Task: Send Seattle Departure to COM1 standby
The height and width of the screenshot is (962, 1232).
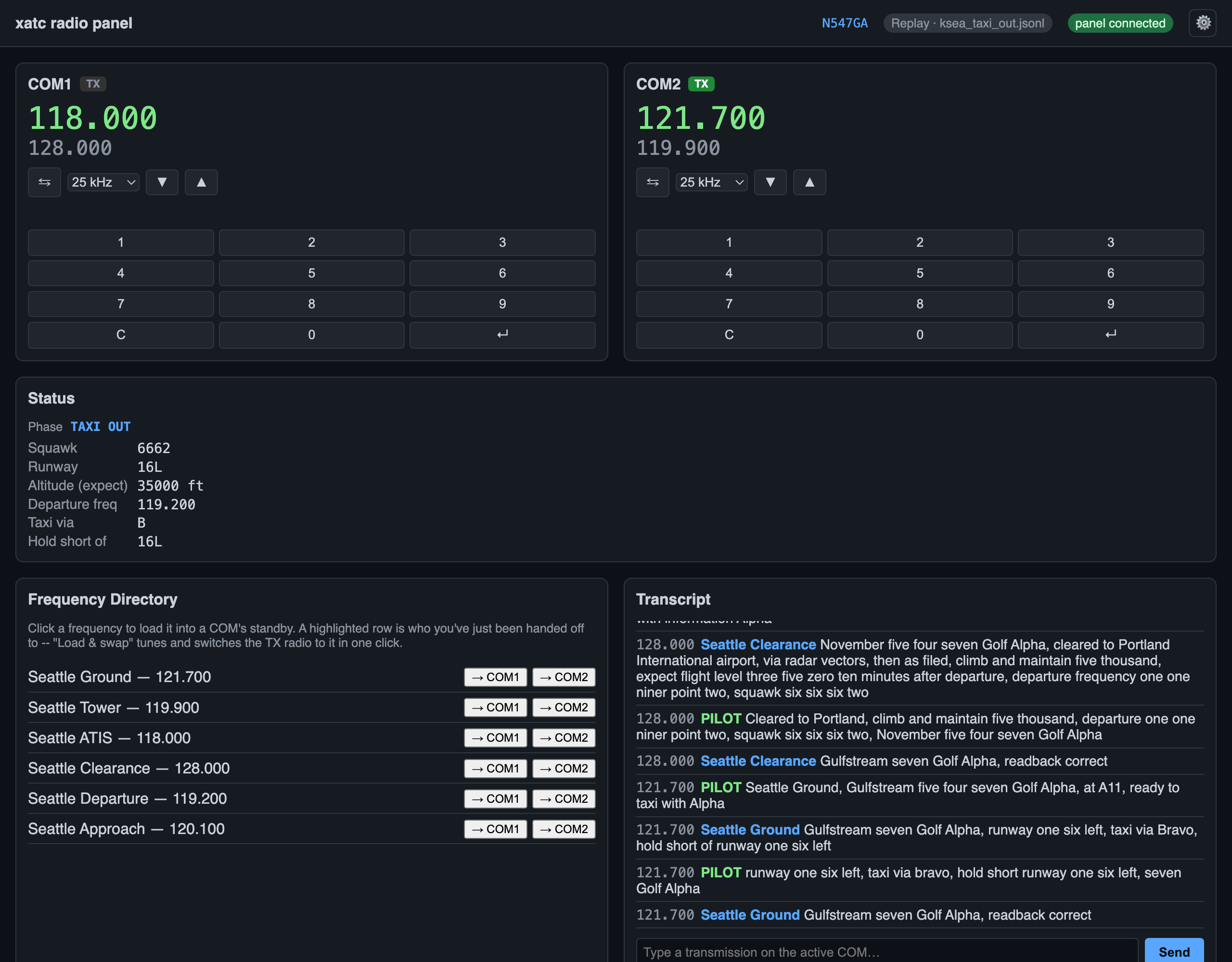Action: click(495, 799)
